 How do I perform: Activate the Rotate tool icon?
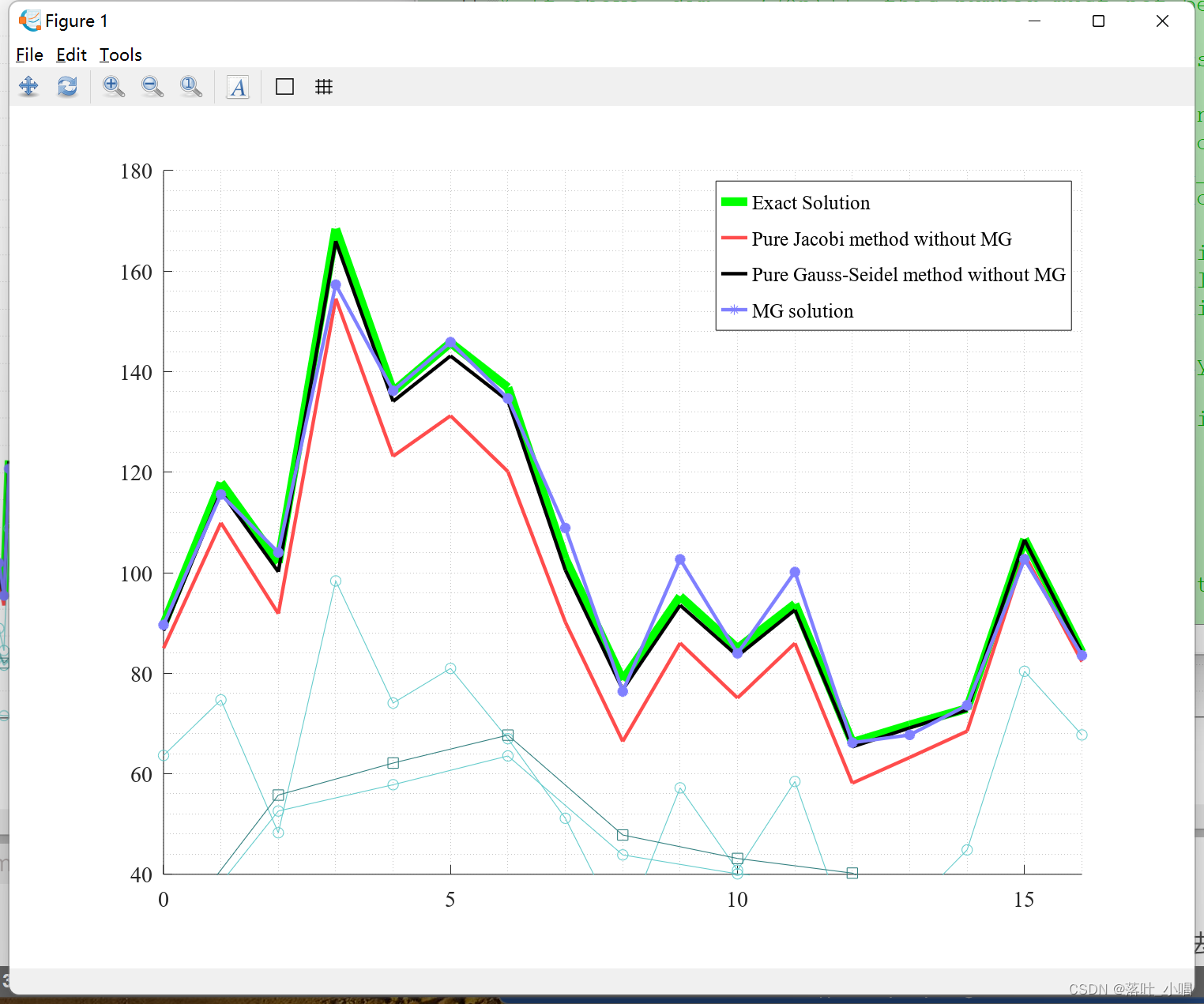coord(67,86)
